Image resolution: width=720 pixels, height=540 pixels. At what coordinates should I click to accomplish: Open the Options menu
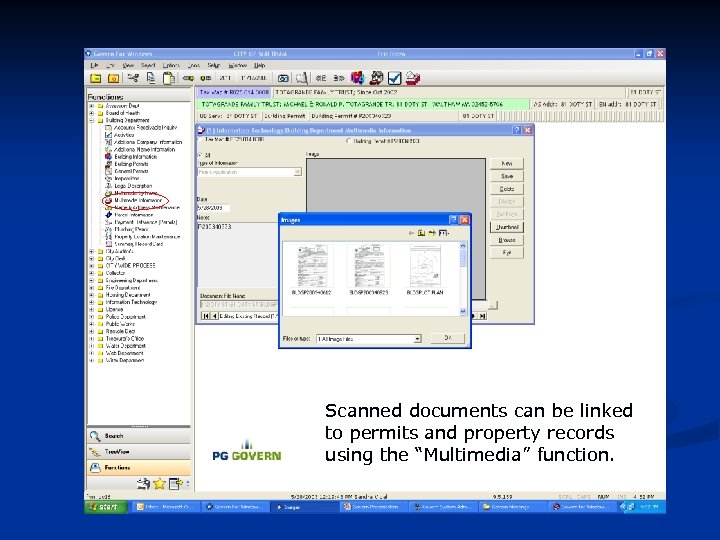tap(171, 66)
